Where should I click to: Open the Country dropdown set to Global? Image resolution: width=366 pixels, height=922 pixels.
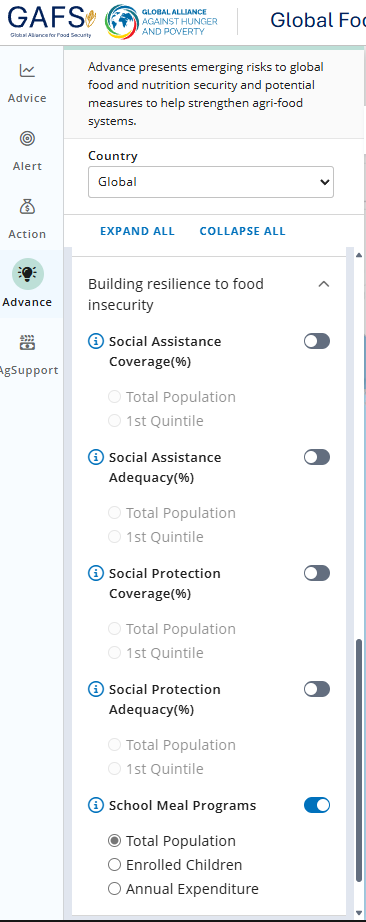(x=211, y=182)
